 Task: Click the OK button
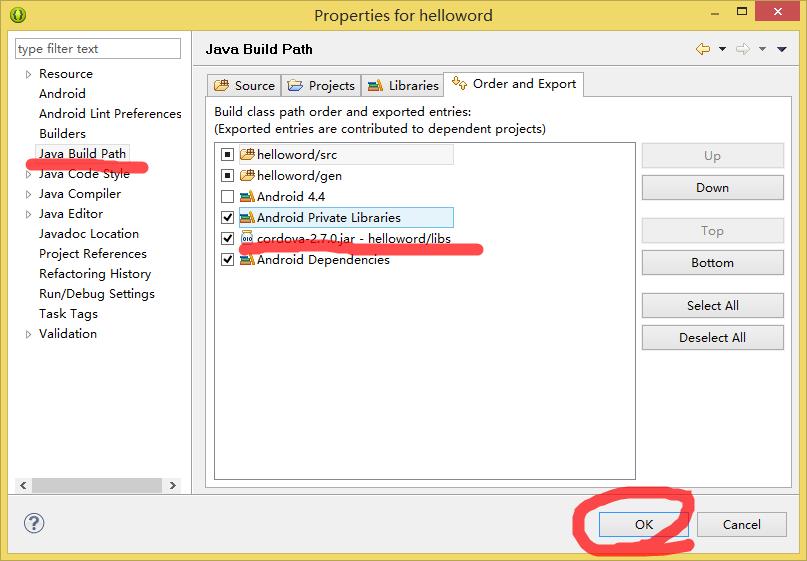point(643,524)
